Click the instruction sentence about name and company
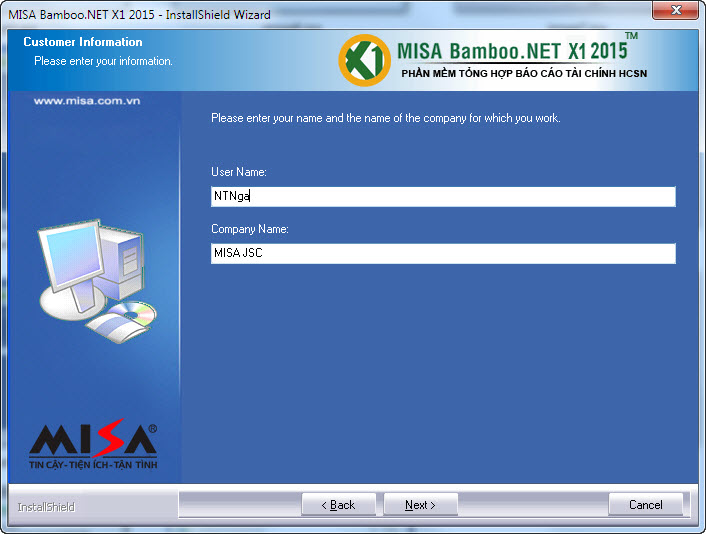Screen dimensions: 706x534 pyautogui.click(x=386, y=118)
